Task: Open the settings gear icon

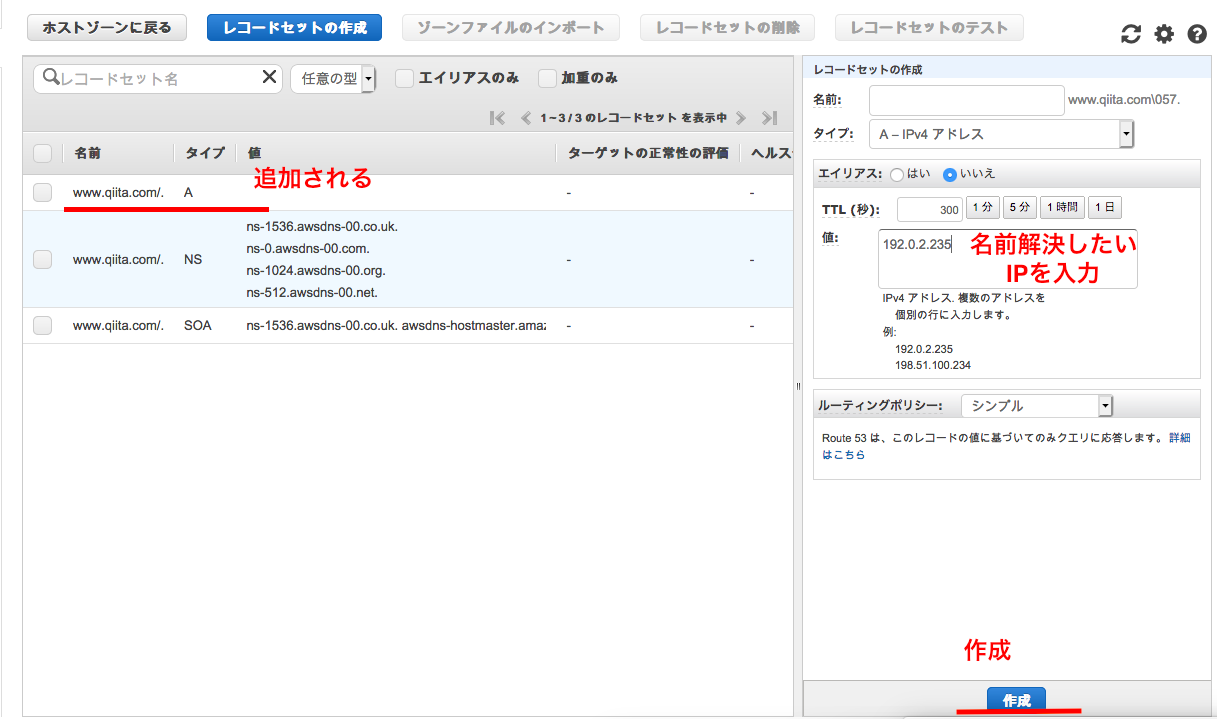Action: 1163,33
